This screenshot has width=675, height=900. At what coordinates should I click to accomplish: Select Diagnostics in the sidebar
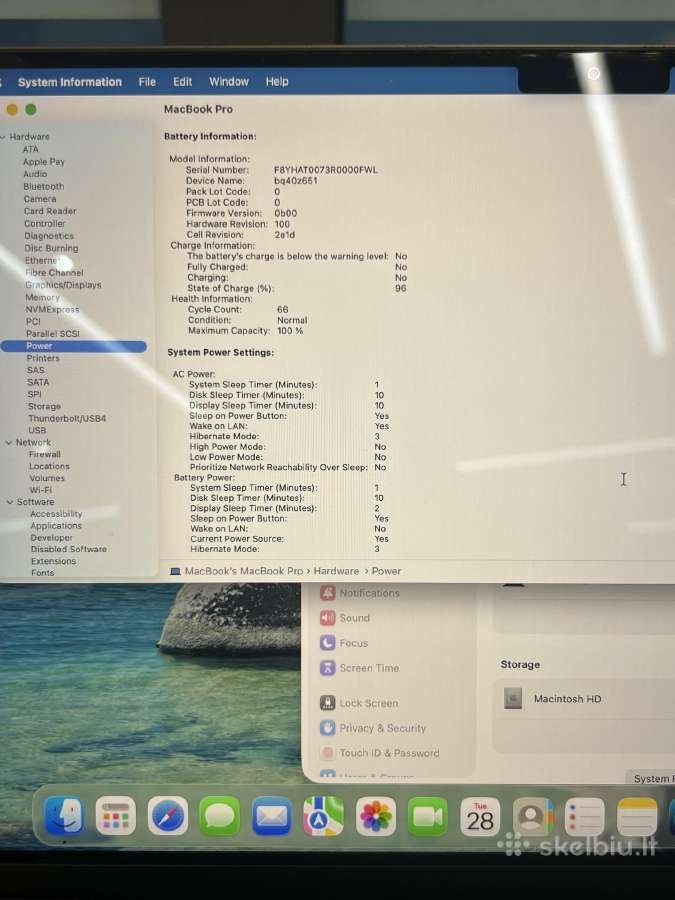point(49,236)
